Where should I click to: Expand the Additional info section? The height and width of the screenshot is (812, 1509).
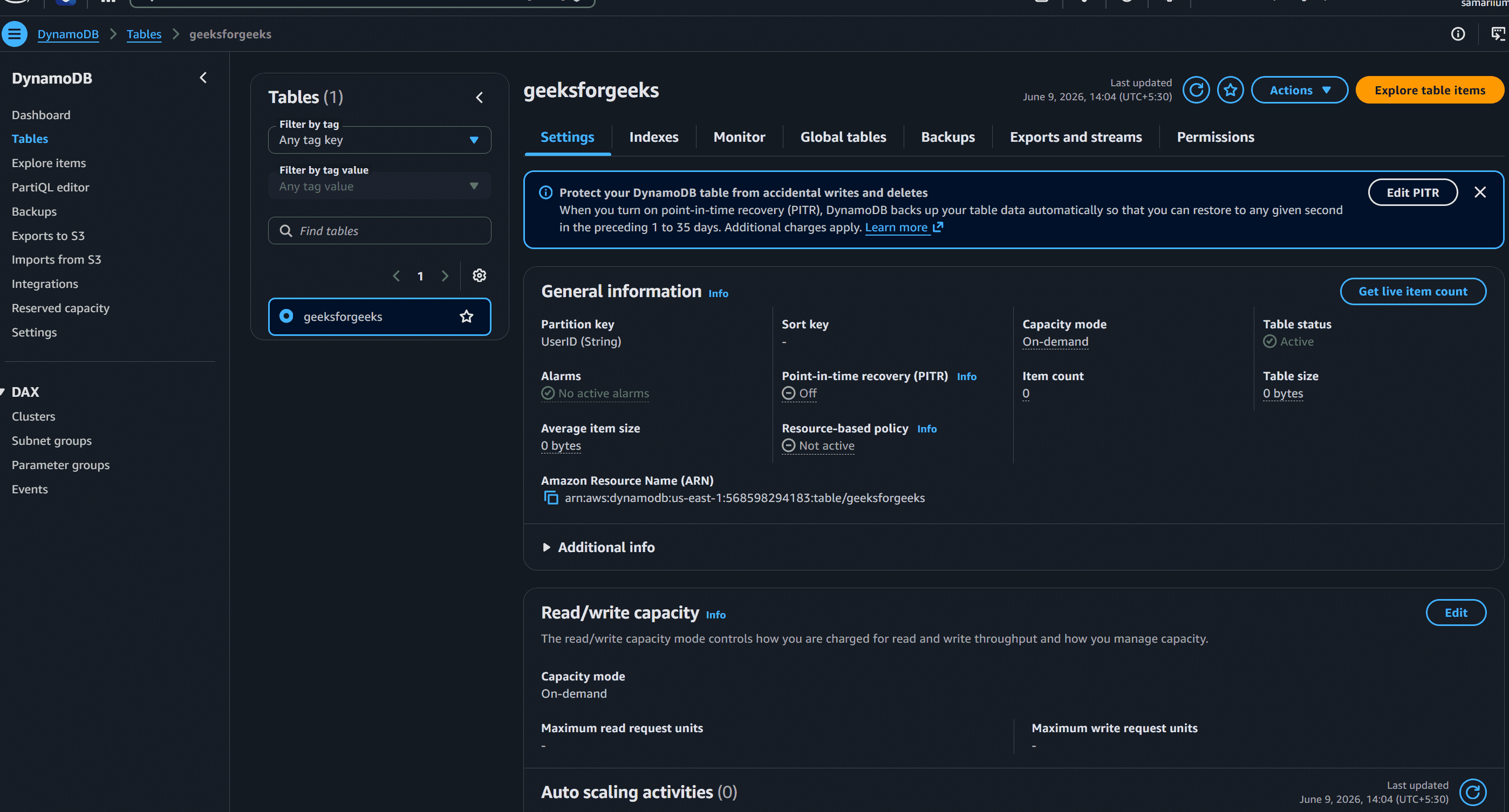tap(598, 547)
